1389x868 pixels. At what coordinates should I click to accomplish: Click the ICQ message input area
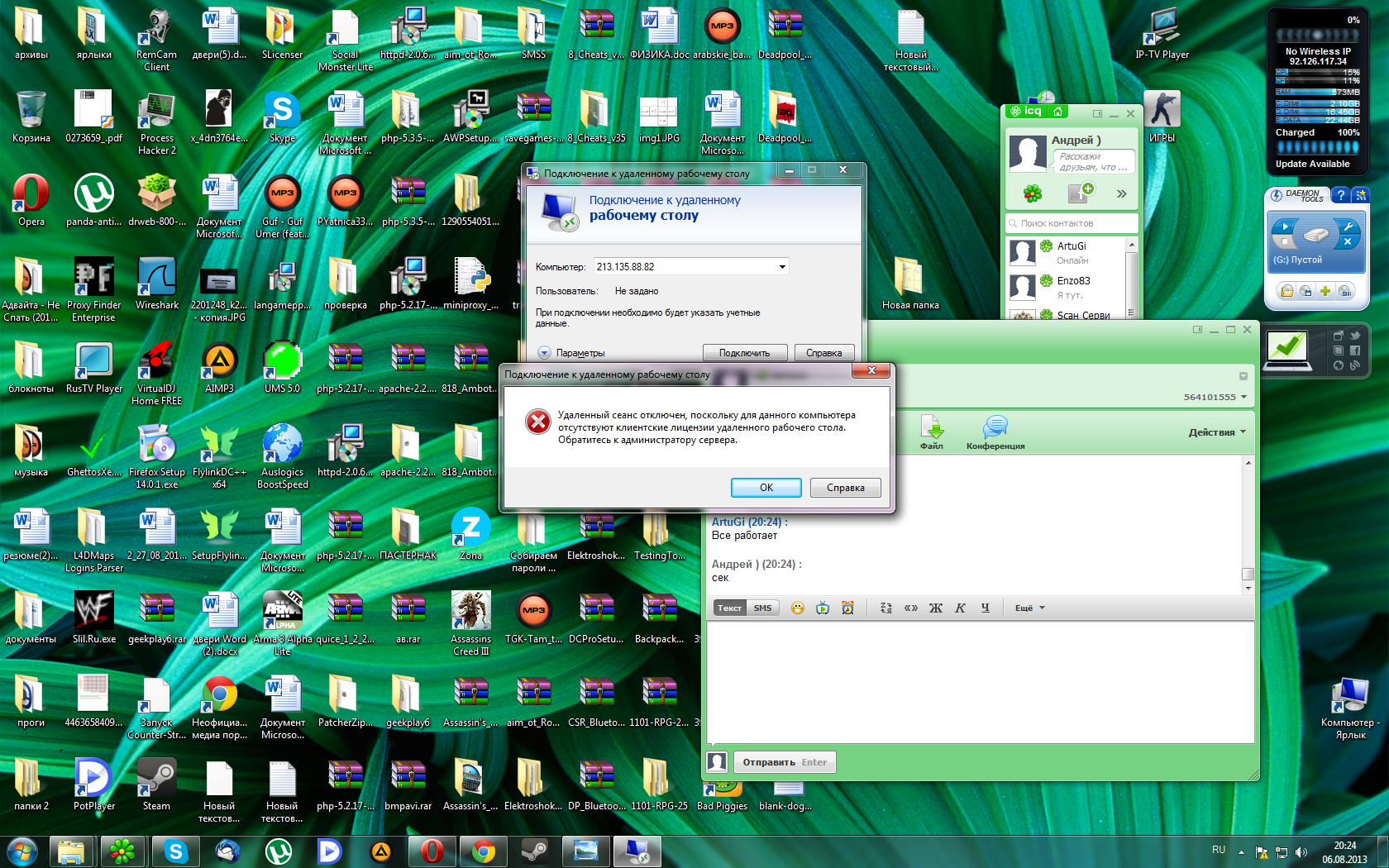(980, 682)
